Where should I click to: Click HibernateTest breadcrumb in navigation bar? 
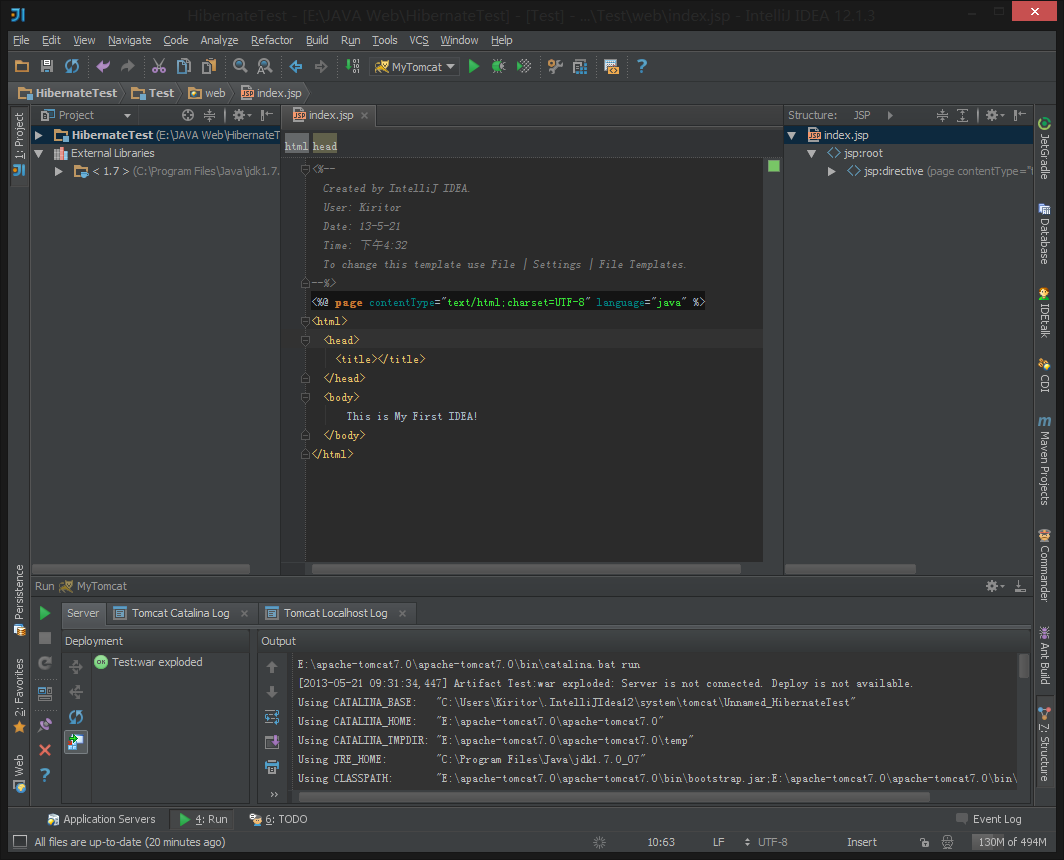[68, 93]
